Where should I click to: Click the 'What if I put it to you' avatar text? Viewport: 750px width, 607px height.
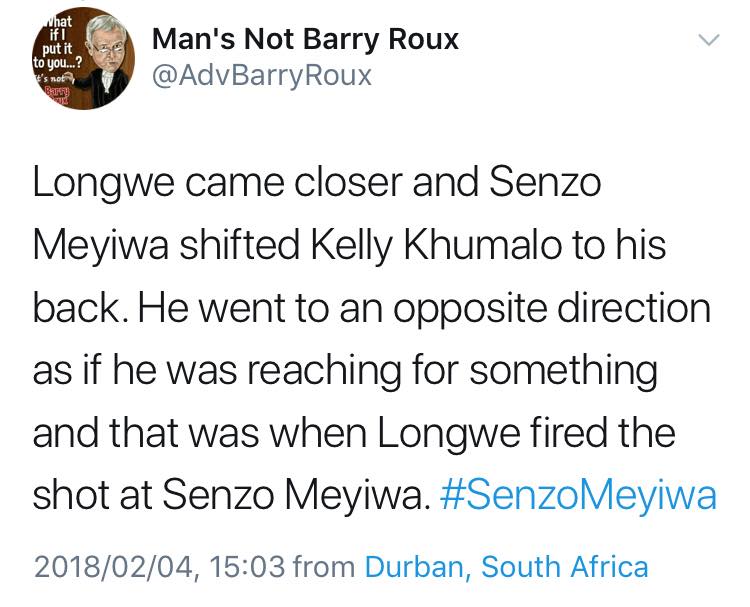pyautogui.click(x=57, y=42)
